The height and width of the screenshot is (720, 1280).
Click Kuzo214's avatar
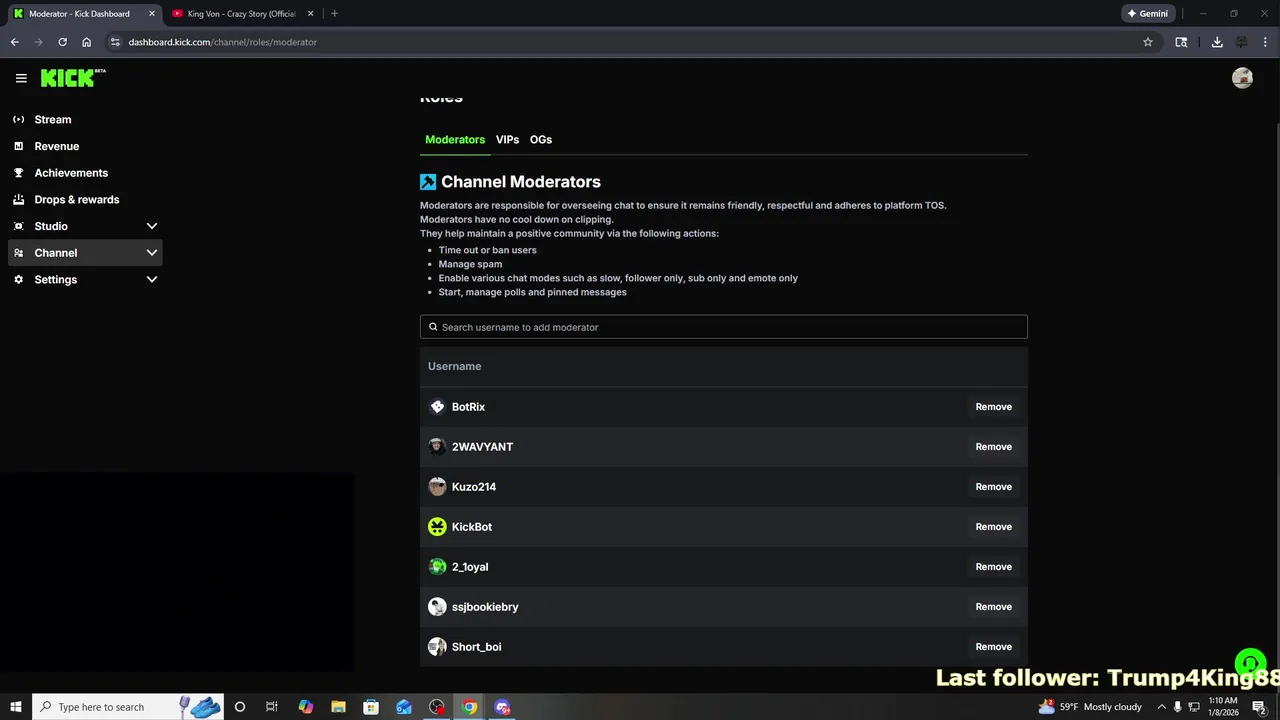click(437, 487)
